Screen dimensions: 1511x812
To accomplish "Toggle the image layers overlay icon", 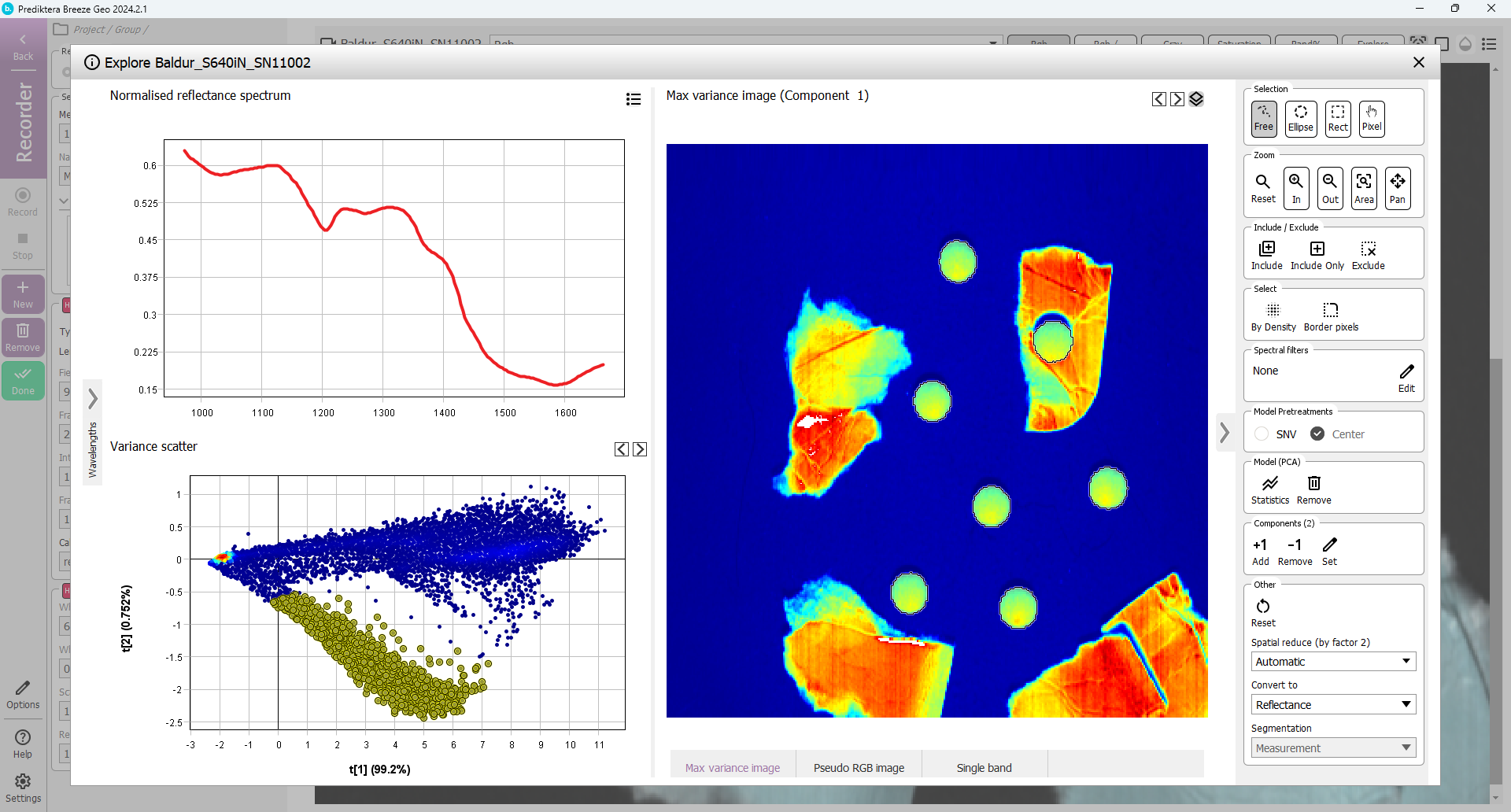I will click(x=1196, y=99).
